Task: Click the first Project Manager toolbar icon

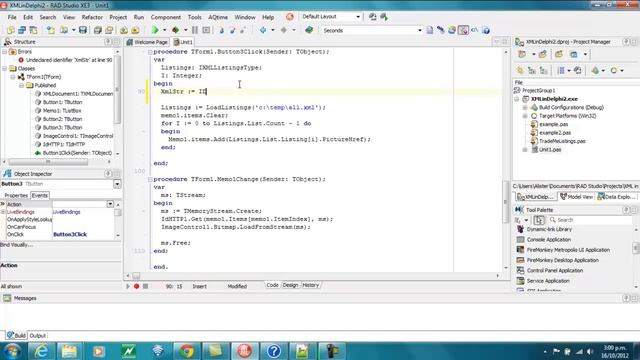Action: click(x=522, y=54)
